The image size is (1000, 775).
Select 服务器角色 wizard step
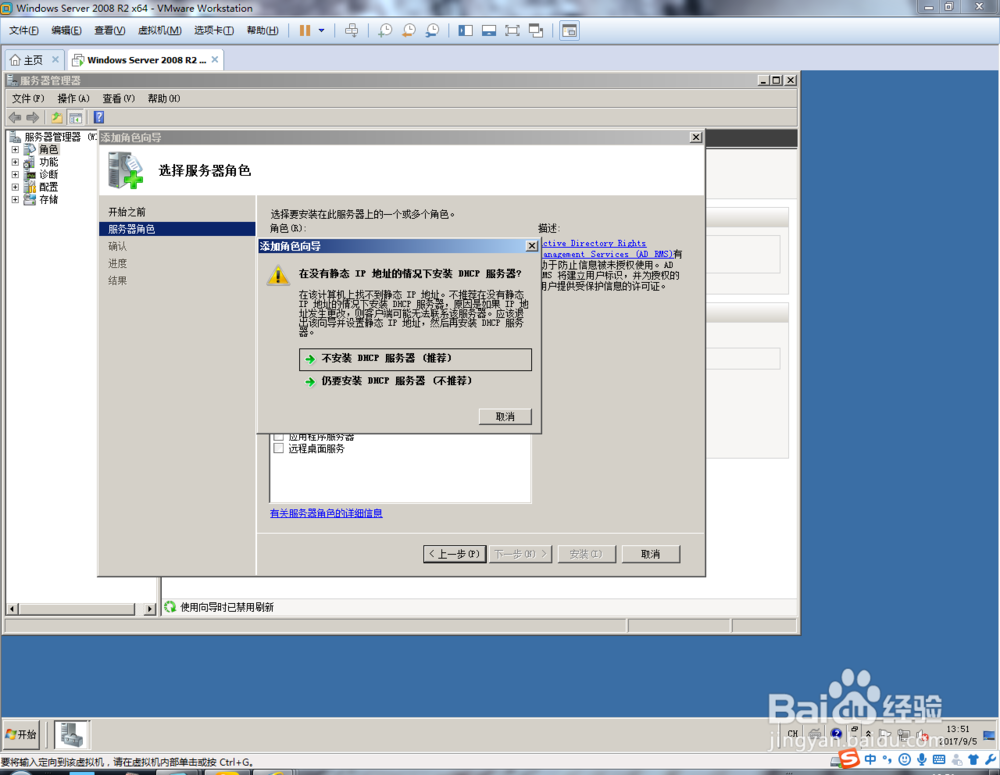click(x=177, y=229)
